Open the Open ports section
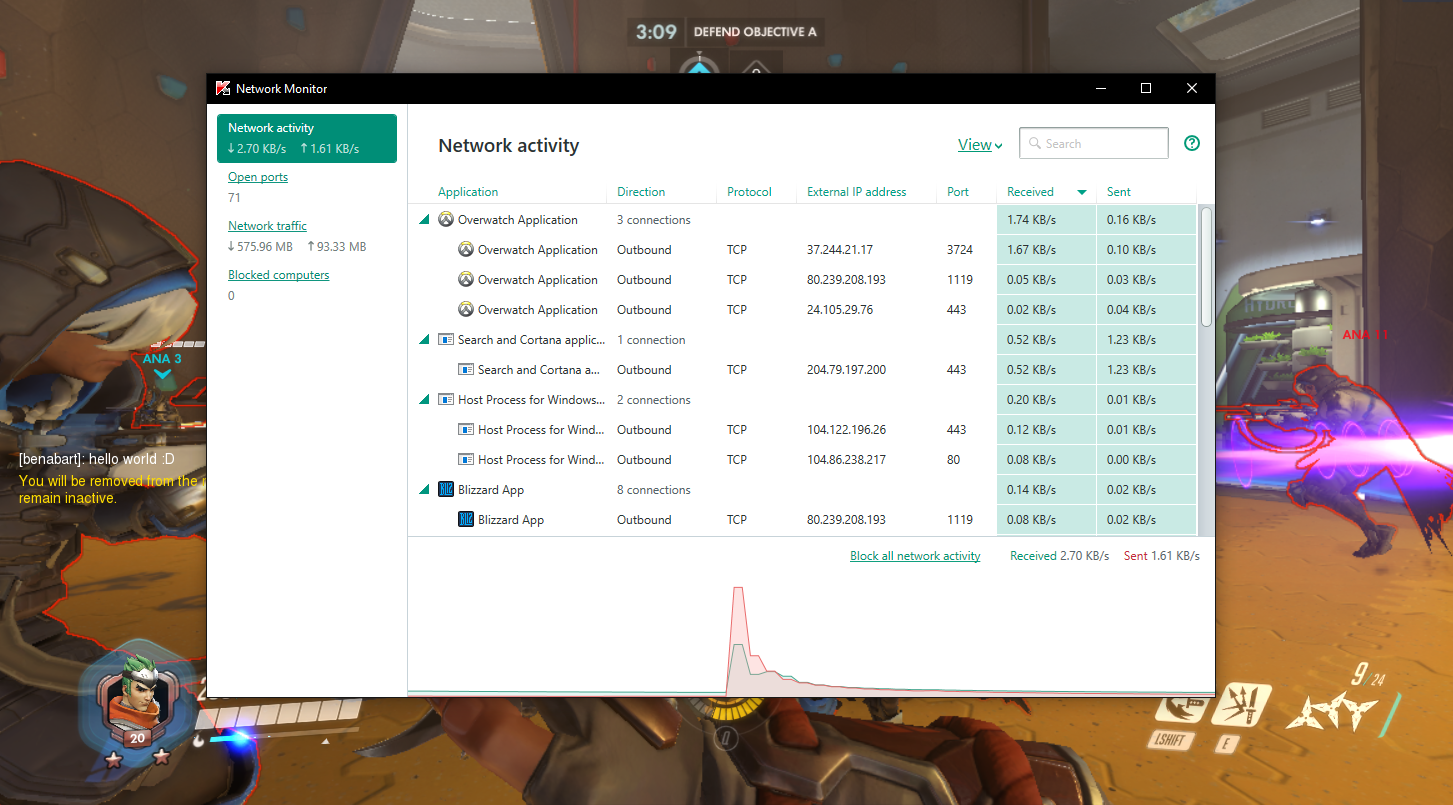This screenshot has width=1453, height=805. pyautogui.click(x=258, y=177)
